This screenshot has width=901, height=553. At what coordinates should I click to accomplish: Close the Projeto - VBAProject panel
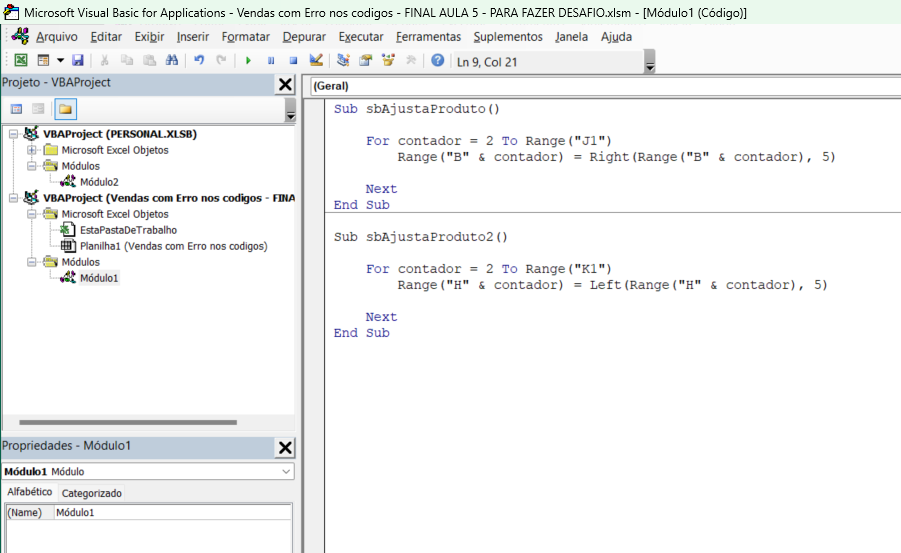[x=285, y=85]
